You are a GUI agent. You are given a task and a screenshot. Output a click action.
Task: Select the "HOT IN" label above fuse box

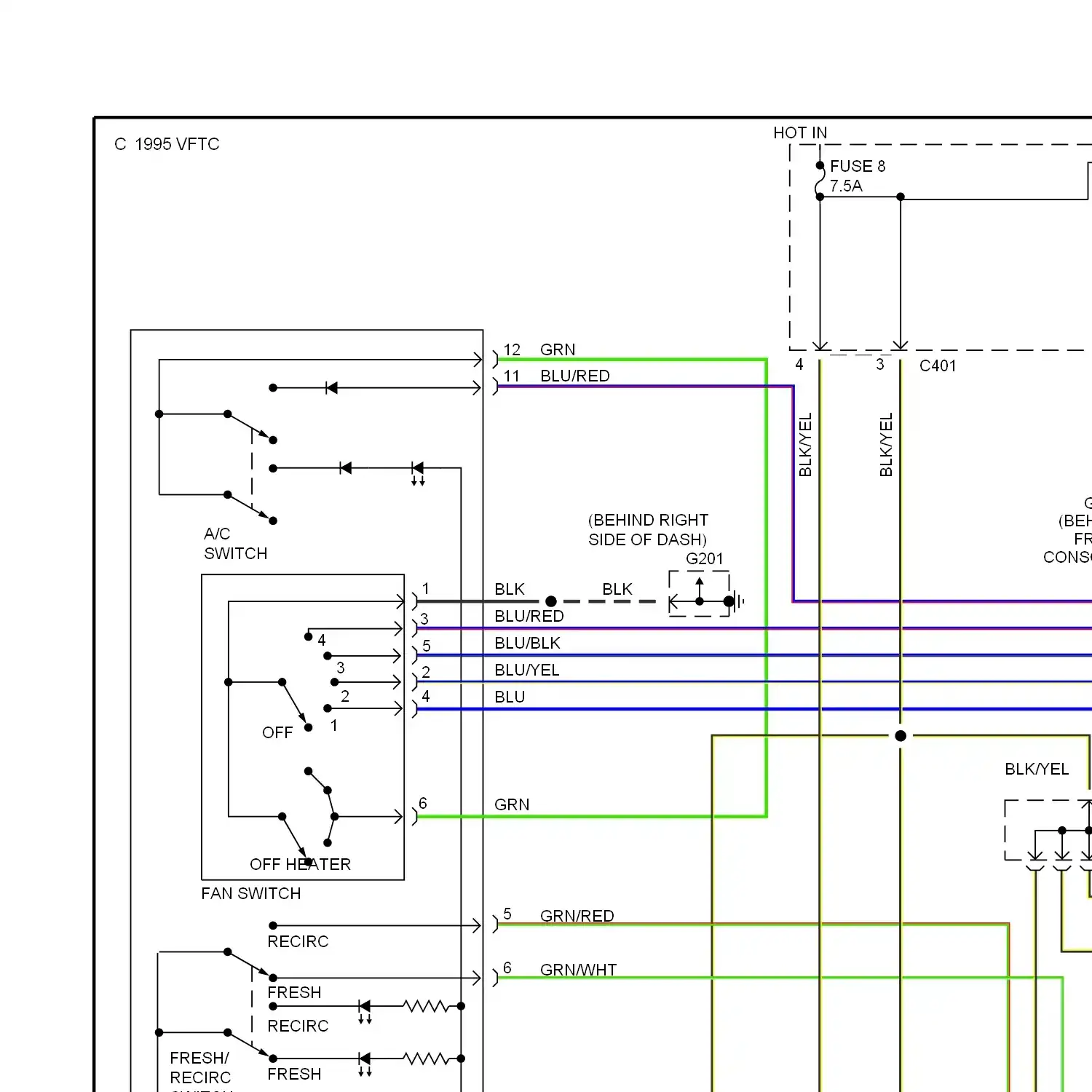coord(800,132)
